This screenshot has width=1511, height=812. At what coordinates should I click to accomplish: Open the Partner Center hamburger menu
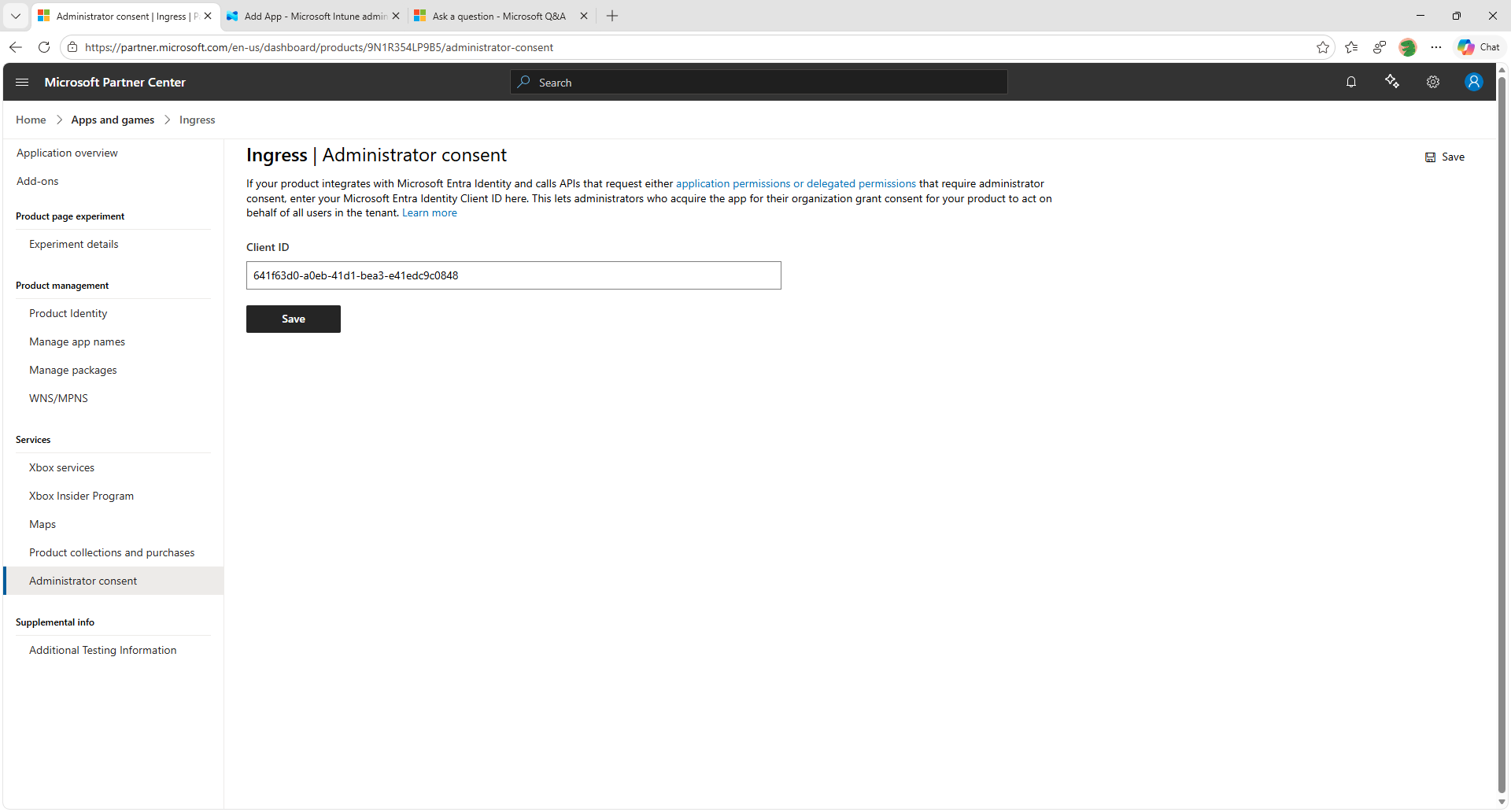pyautogui.click(x=22, y=82)
